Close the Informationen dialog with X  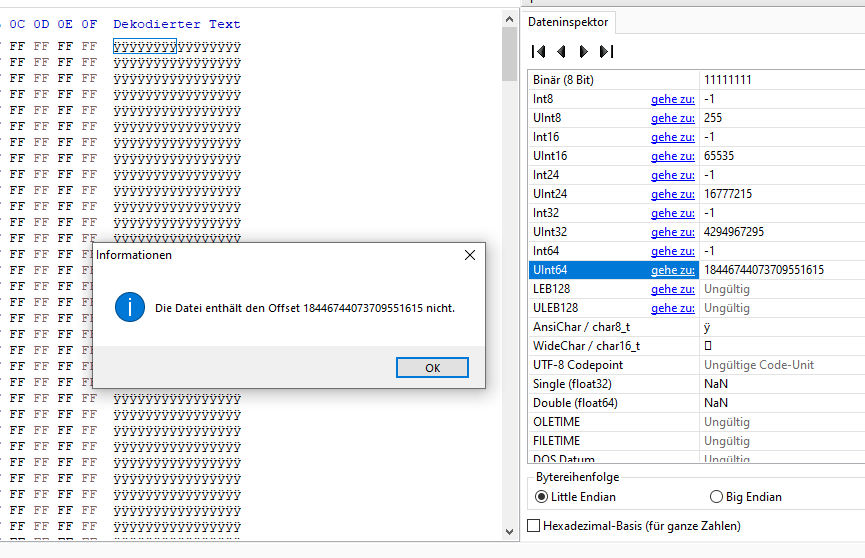469,255
